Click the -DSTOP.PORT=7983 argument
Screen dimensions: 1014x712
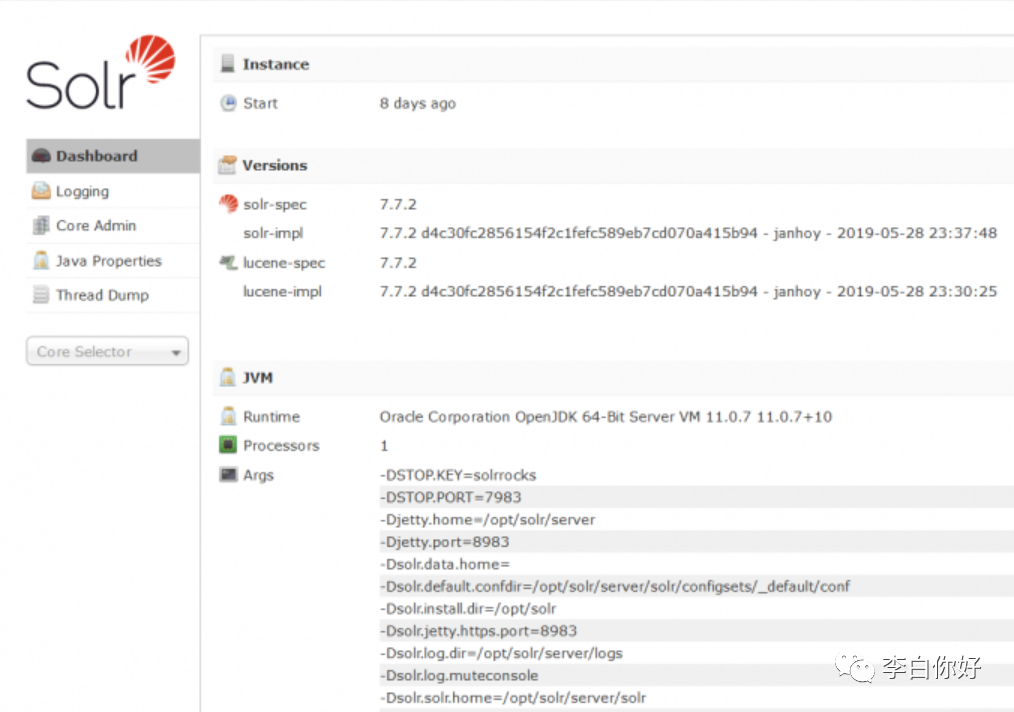click(x=450, y=497)
